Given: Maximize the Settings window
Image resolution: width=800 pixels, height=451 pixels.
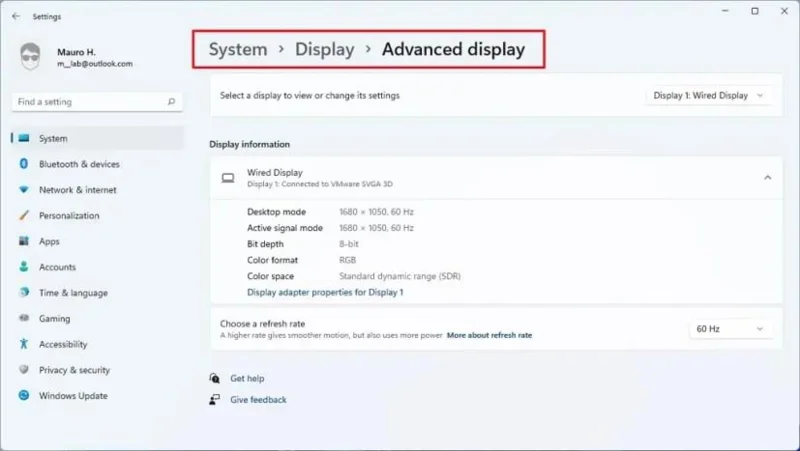Looking at the screenshot, I should (755, 11).
